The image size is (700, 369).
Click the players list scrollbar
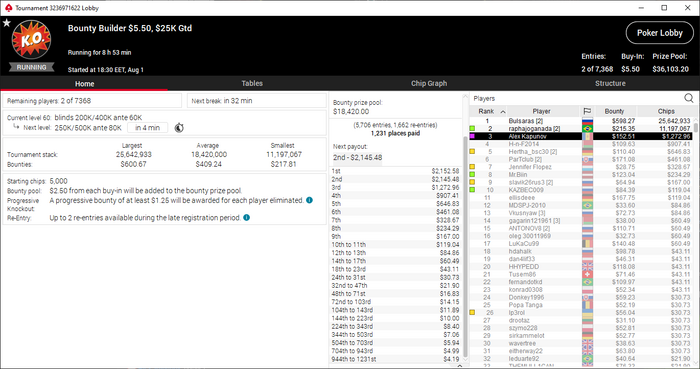click(696, 129)
